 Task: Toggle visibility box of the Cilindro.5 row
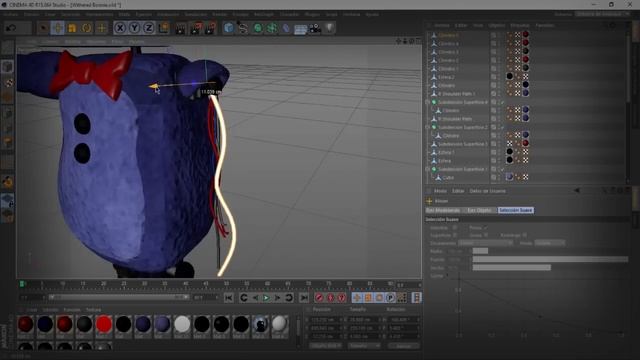tap(493, 35)
